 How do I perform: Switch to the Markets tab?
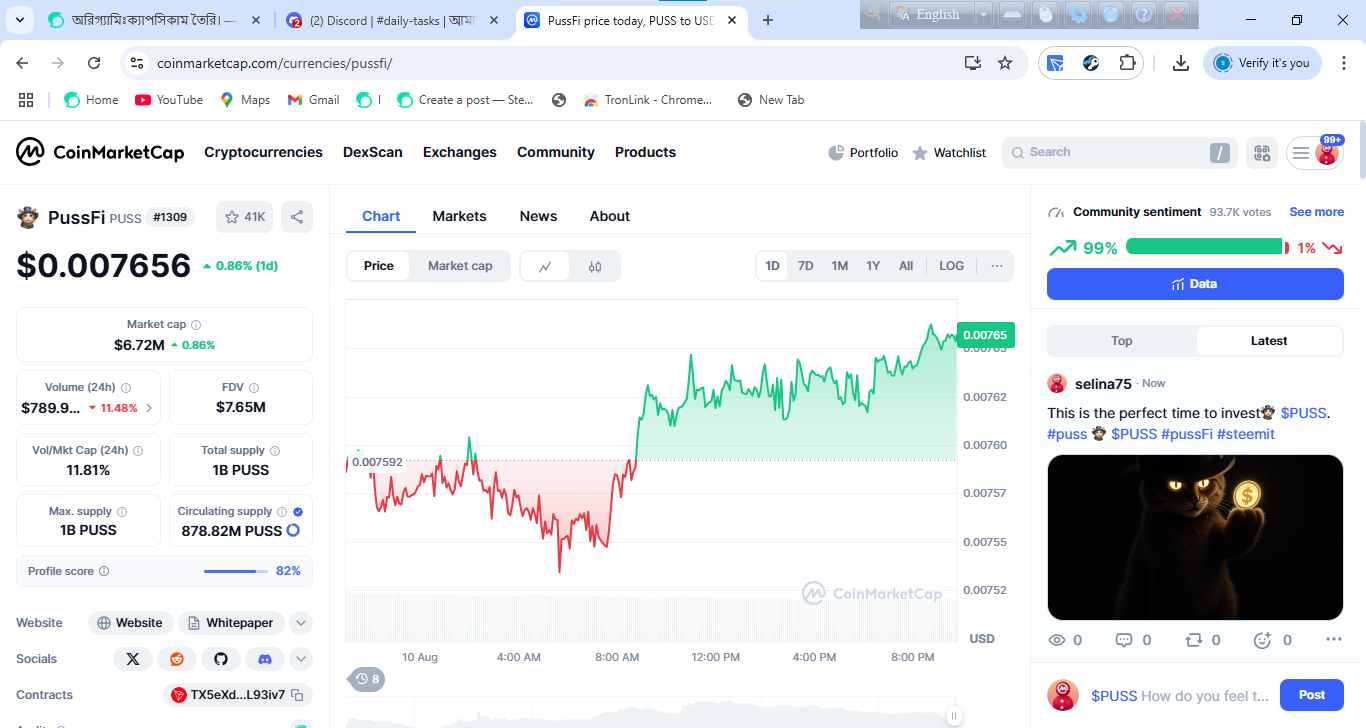459,216
